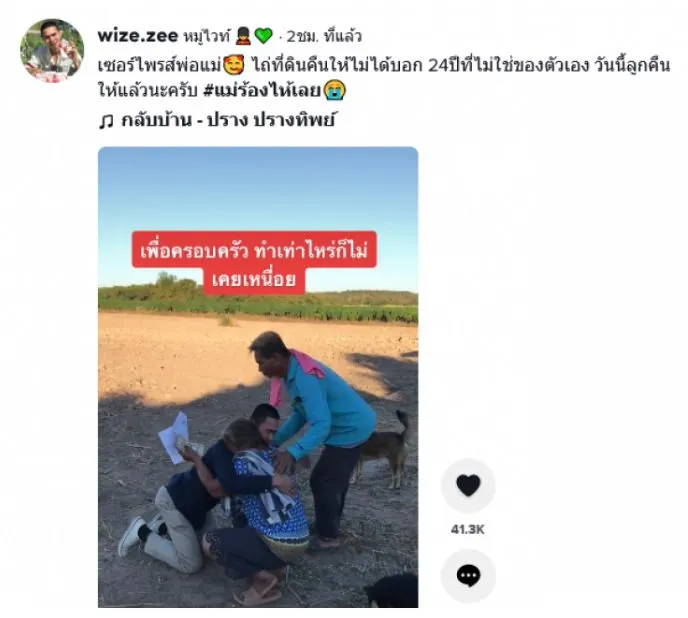Open comments via the speech bubble icon
Viewport: 688px width, 618px height.
(468, 576)
